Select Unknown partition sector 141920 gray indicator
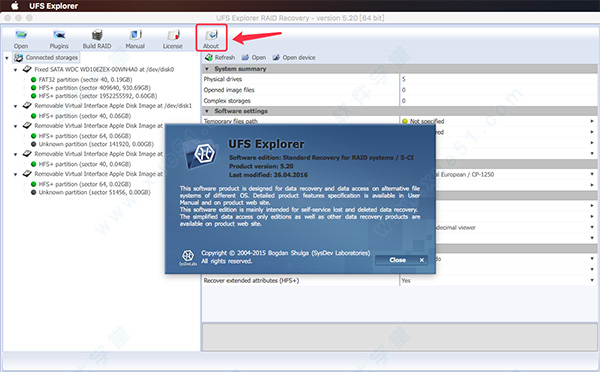This screenshot has width=600, height=372. pos(33,144)
